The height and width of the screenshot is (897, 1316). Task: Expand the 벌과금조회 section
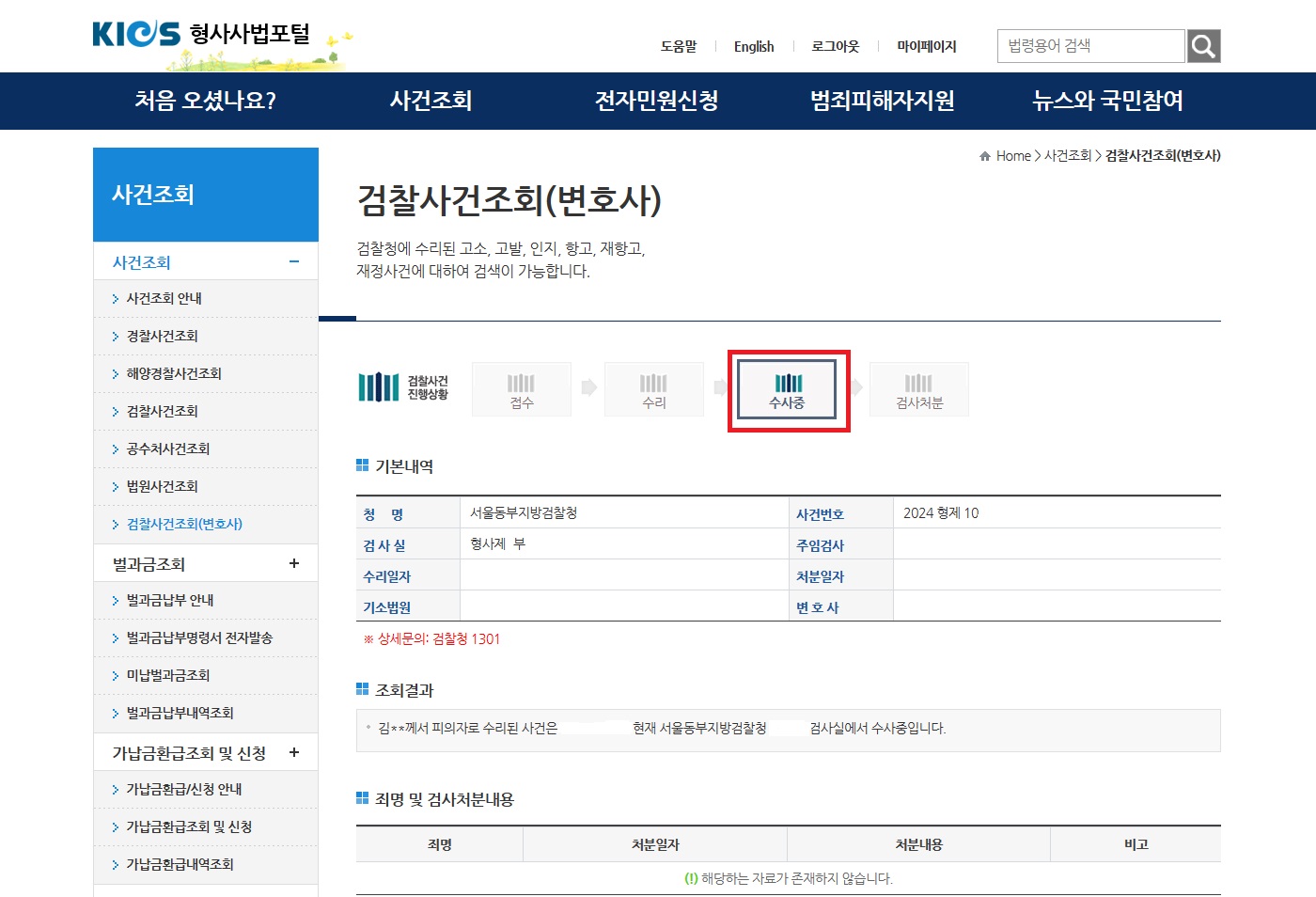tap(293, 562)
